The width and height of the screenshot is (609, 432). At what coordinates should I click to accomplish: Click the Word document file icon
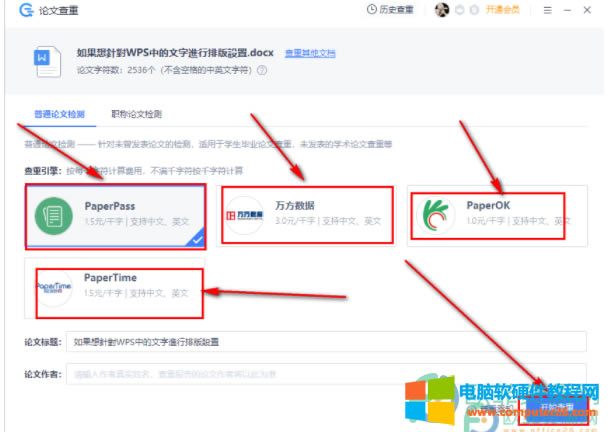[47, 62]
